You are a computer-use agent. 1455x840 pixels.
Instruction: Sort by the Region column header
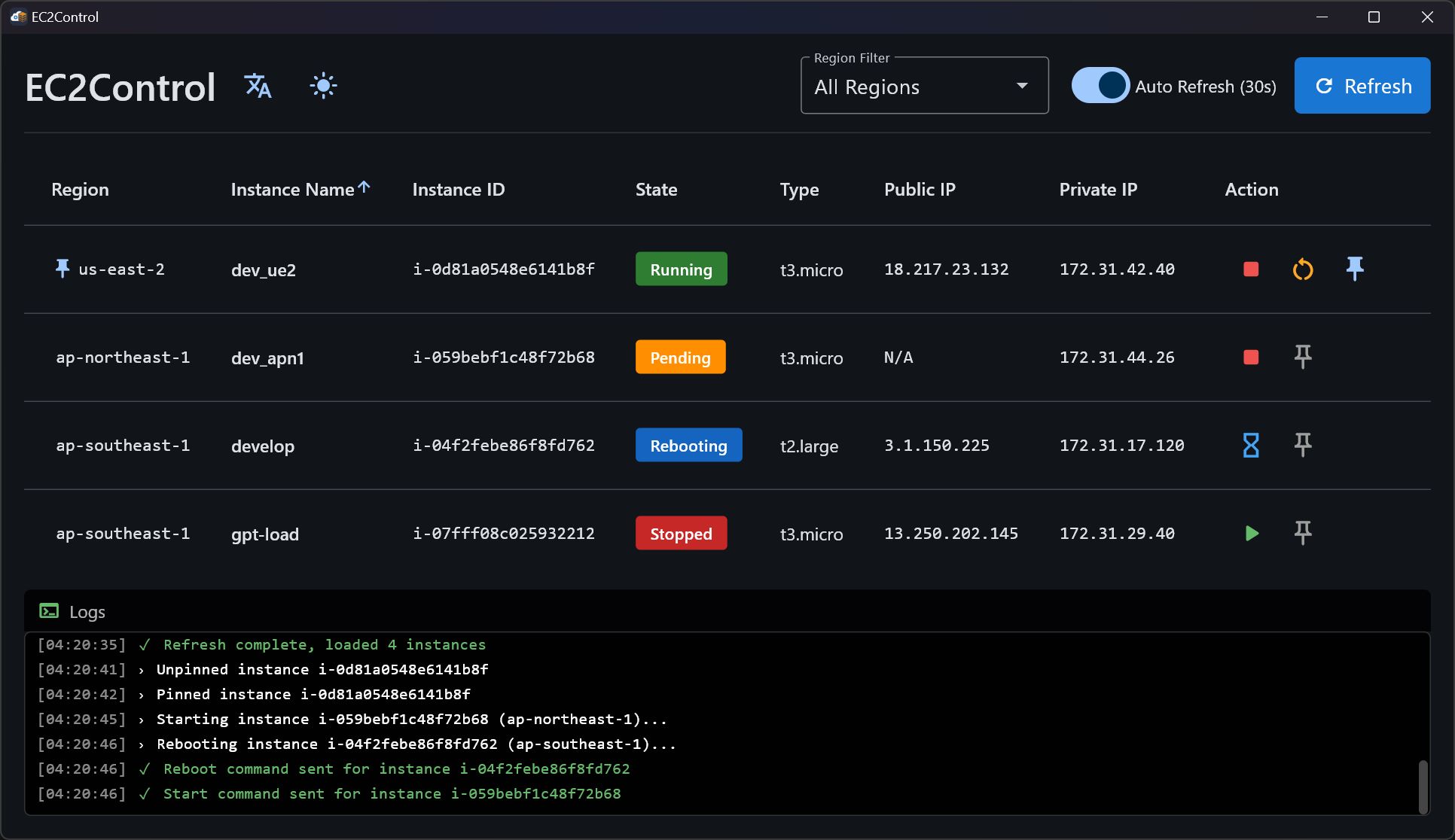[x=80, y=190]
